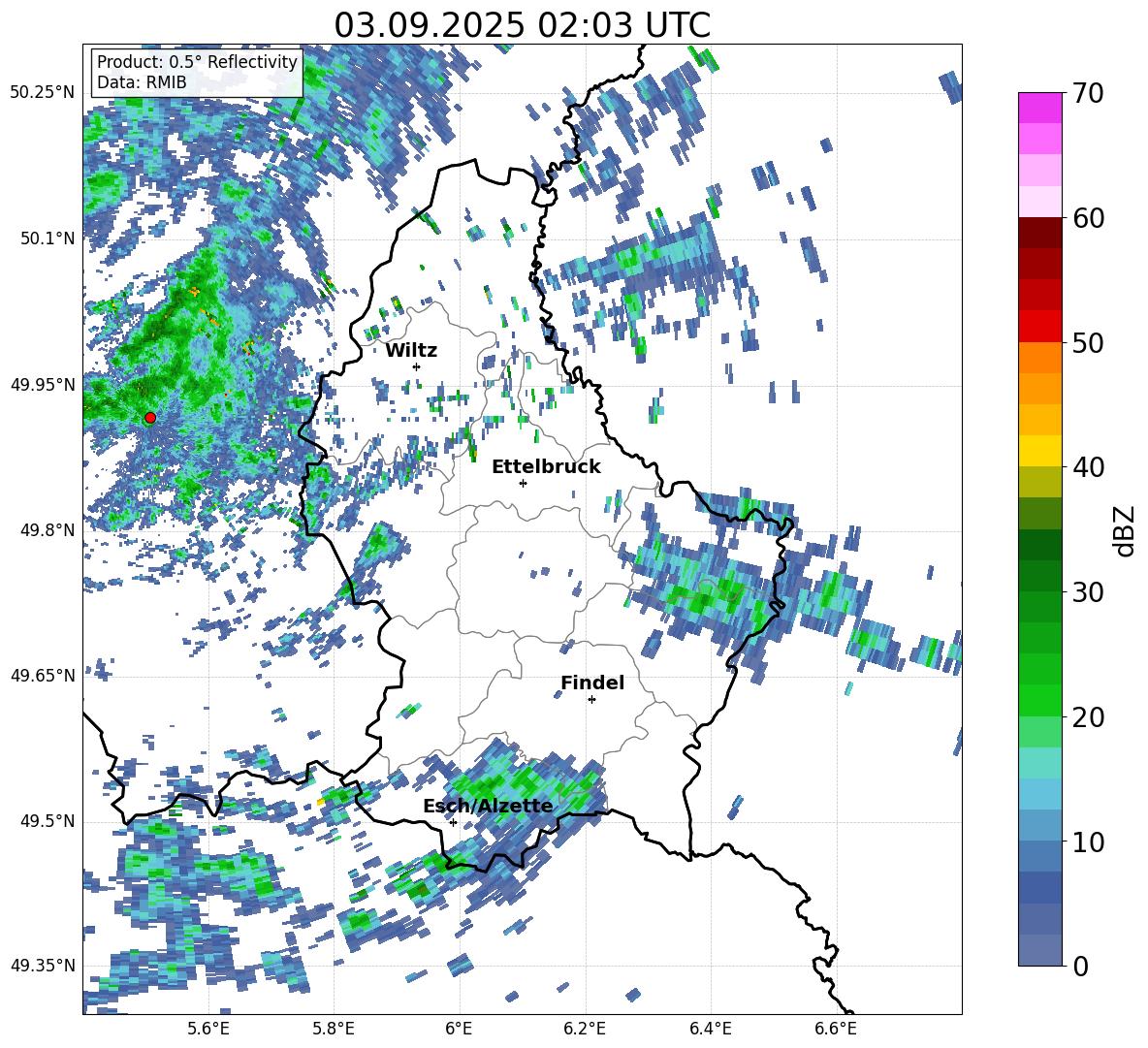The height and width of the screenshot is (1048, 1148).
Task: Click the 6.2°E longitude label
Action: coord(585,1029)
